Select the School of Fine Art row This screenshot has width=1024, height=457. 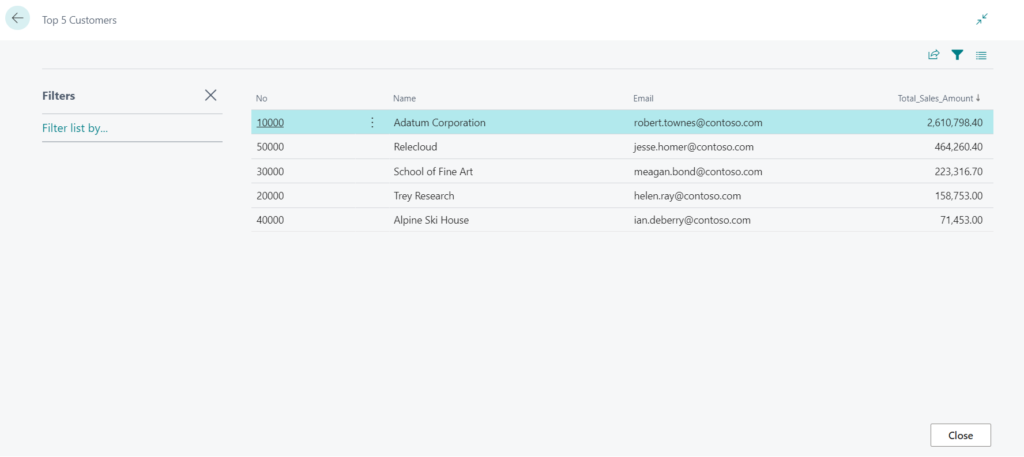(622, 172)
